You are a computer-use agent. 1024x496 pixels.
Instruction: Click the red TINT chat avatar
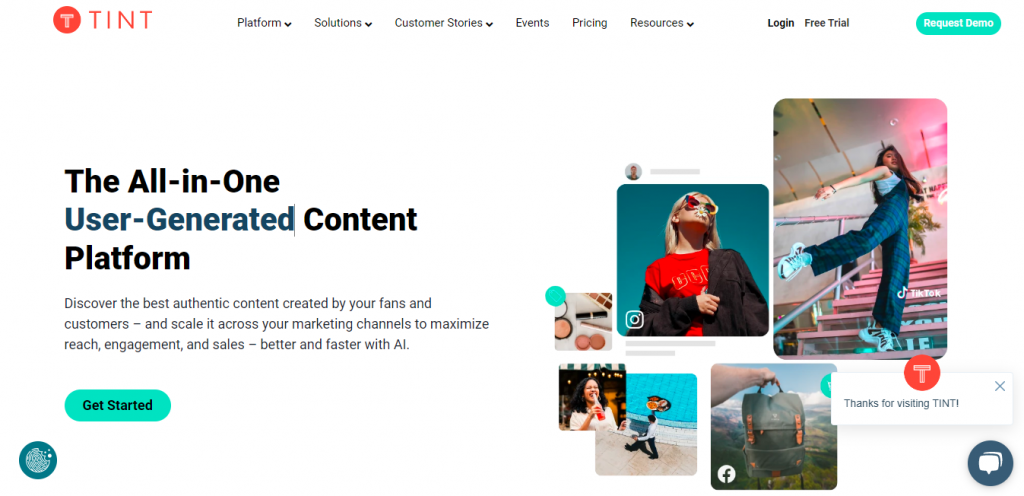pos(921,373)
